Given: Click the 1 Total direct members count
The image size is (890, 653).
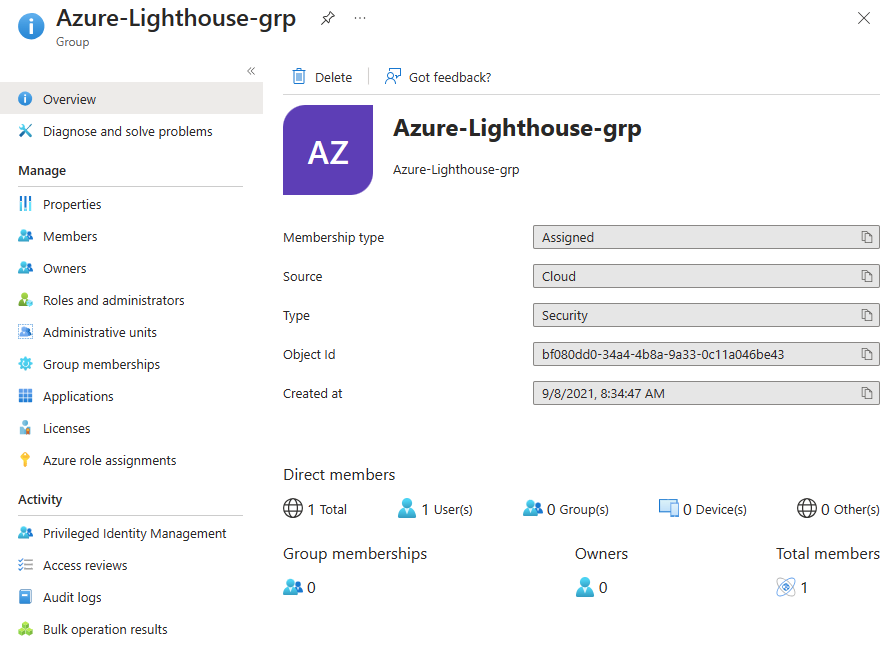Looking at the screenshot, I should tap(315, 509).
